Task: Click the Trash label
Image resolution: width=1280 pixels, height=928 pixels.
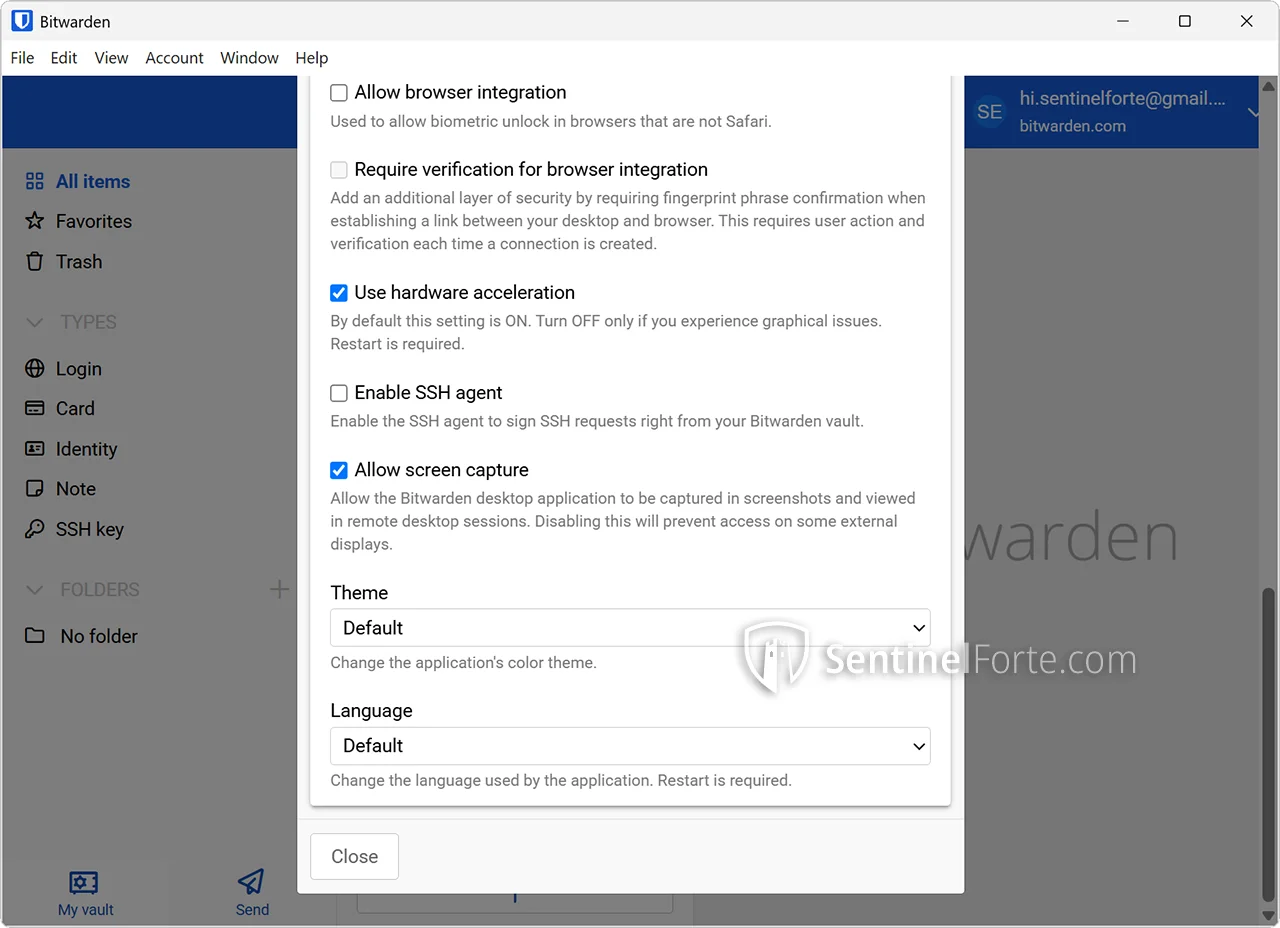Action: coord(79,261)
